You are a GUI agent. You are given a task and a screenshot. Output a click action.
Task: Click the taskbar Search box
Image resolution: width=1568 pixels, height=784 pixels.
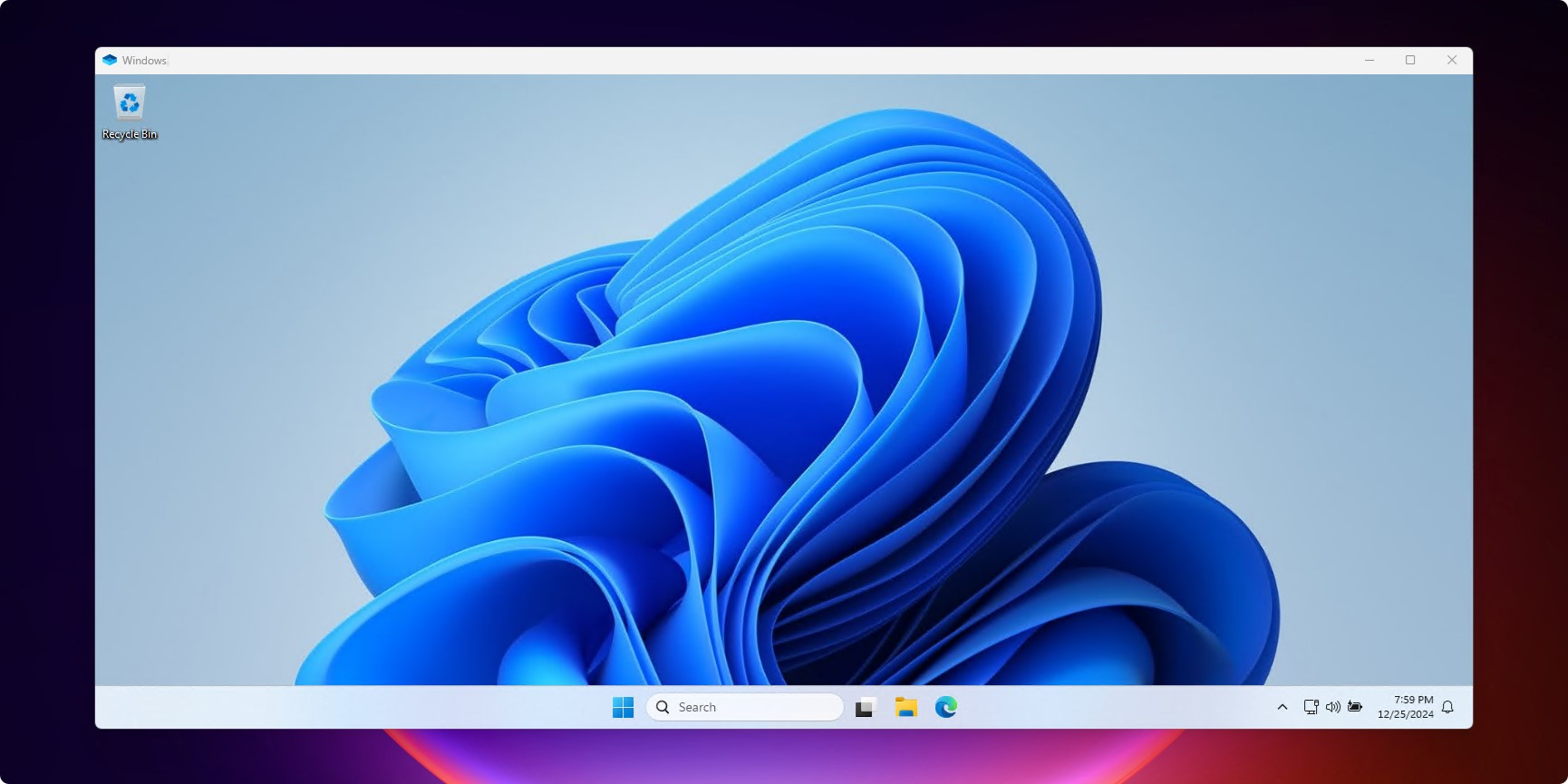(x=745, y=707)
